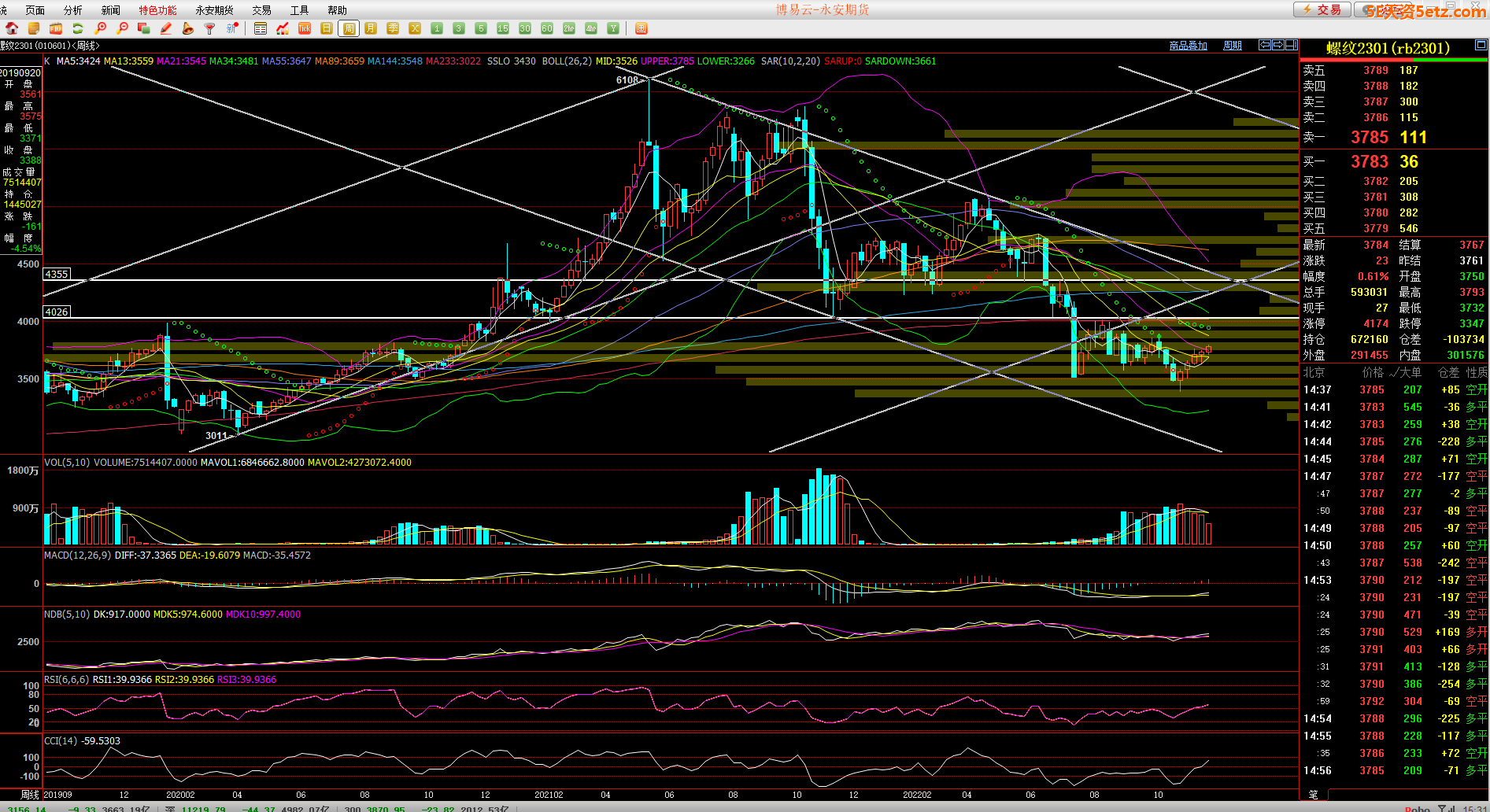
Task: Click the 周线 label at chart bottom
Action: pyautogui.click(x=30, y=795)
